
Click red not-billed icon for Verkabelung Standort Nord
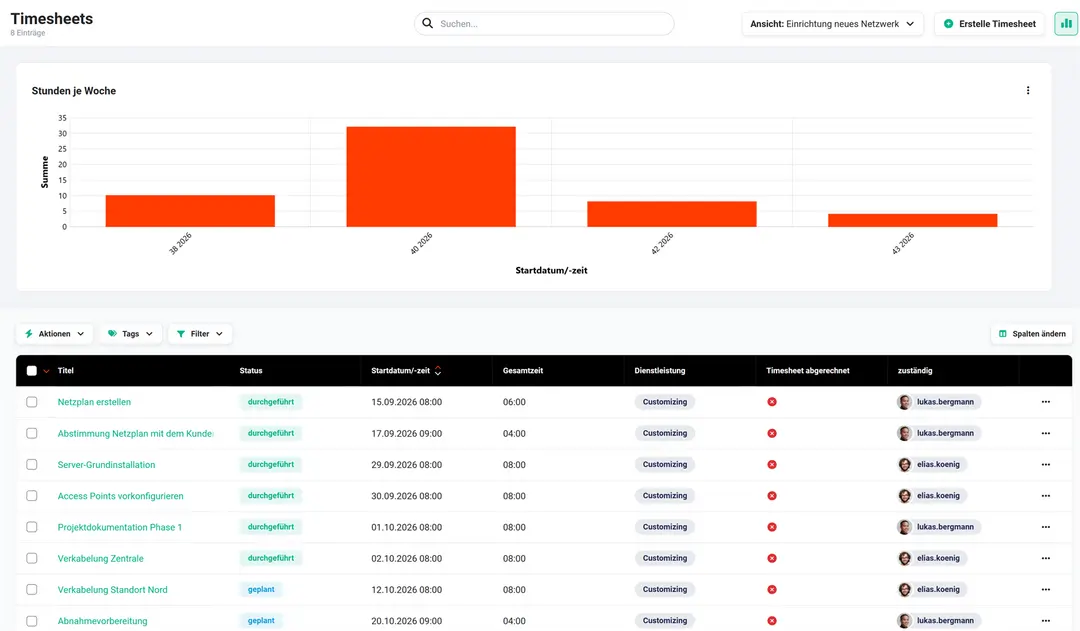pos(772,590)
